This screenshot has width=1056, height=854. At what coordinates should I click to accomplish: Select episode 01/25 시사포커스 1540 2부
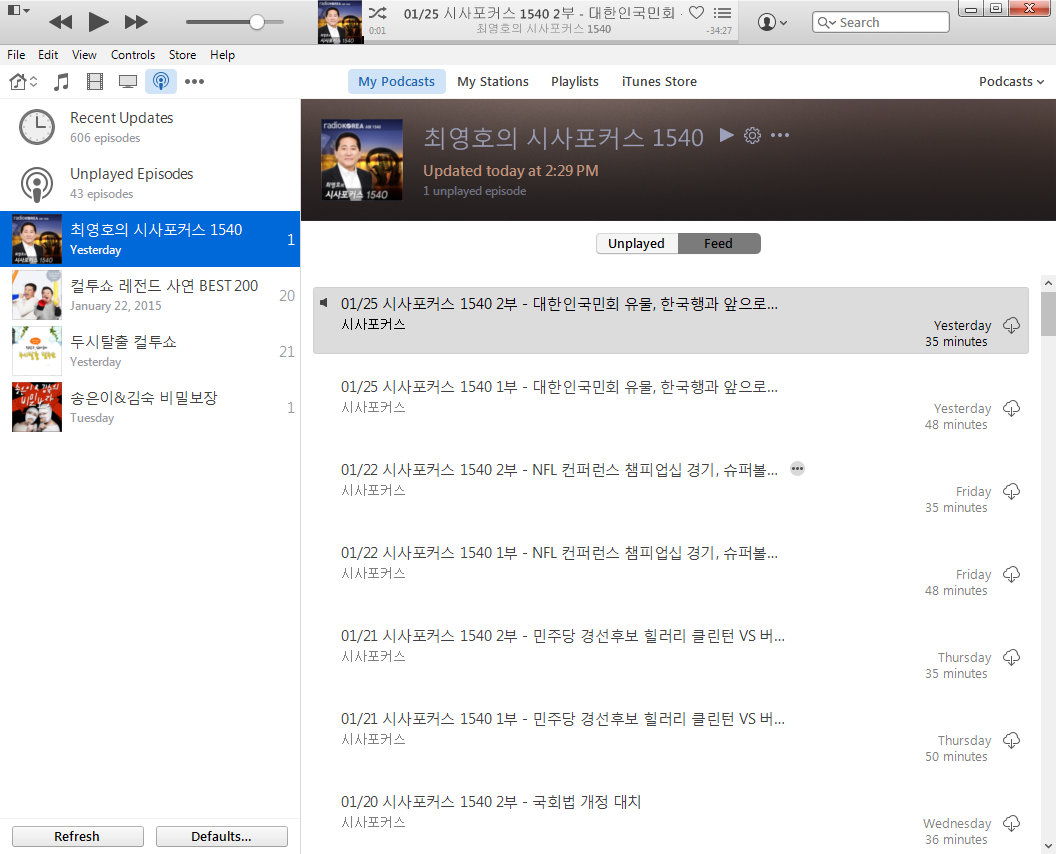tap(671, 321)
